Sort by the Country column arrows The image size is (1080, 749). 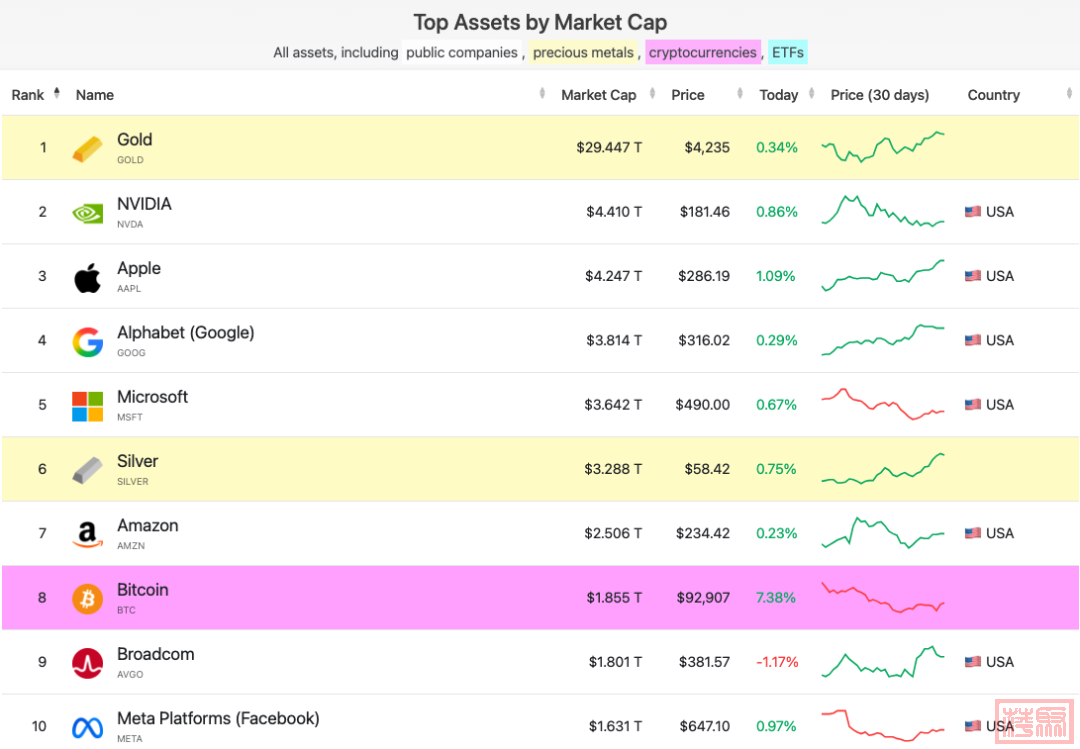1069,95
